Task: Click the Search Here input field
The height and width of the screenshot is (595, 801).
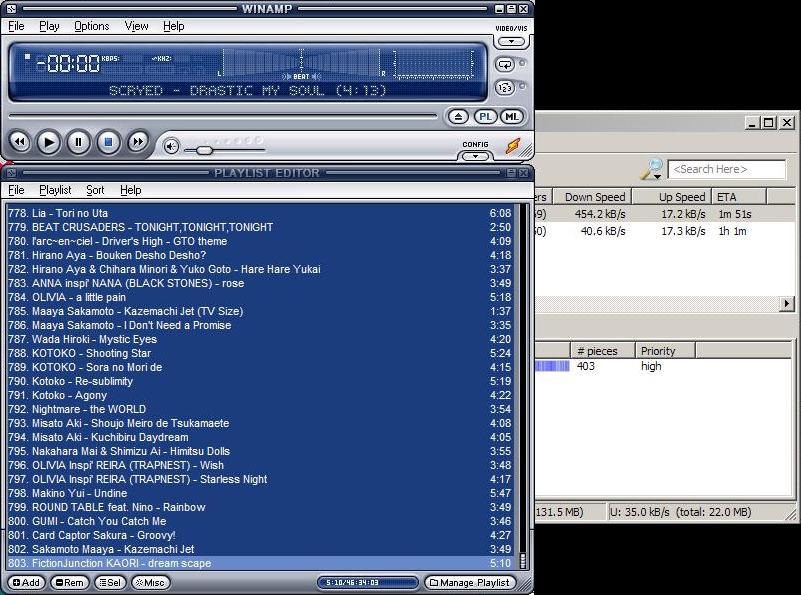Action: coord(726,170)
